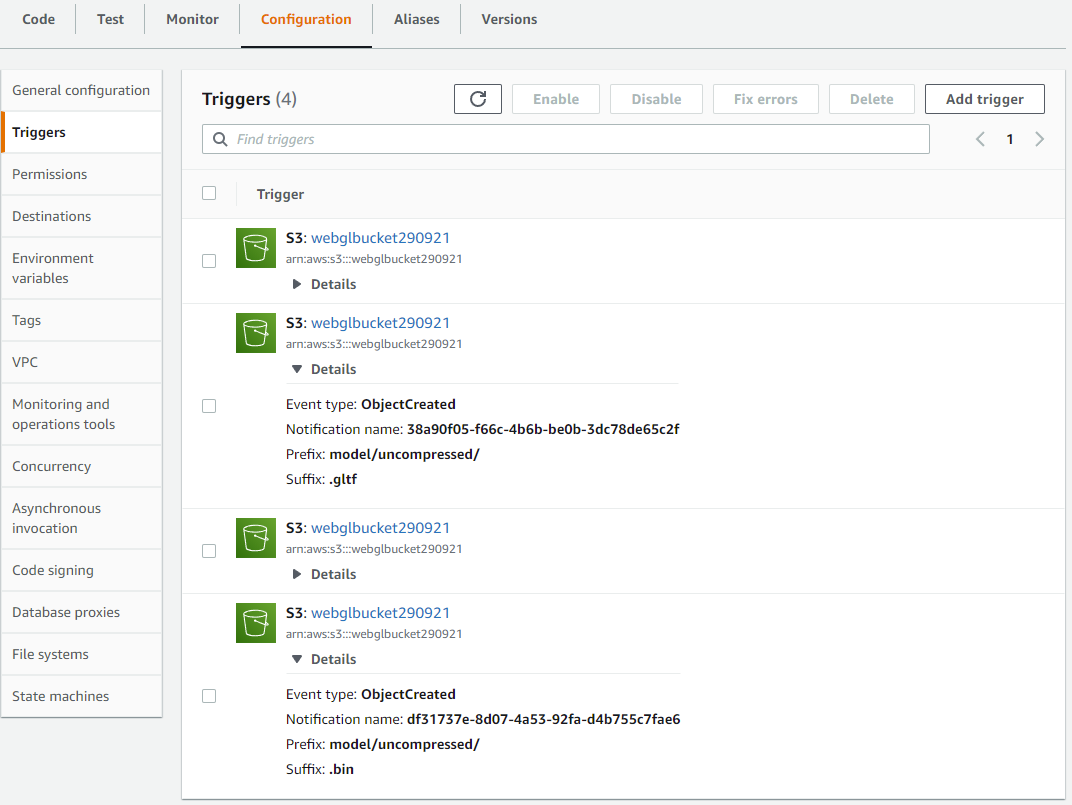The width and height of the screenshot is (1072, 805).
Task: Open webglbucket290921 link in the last trigger
Action: (380, 613)
